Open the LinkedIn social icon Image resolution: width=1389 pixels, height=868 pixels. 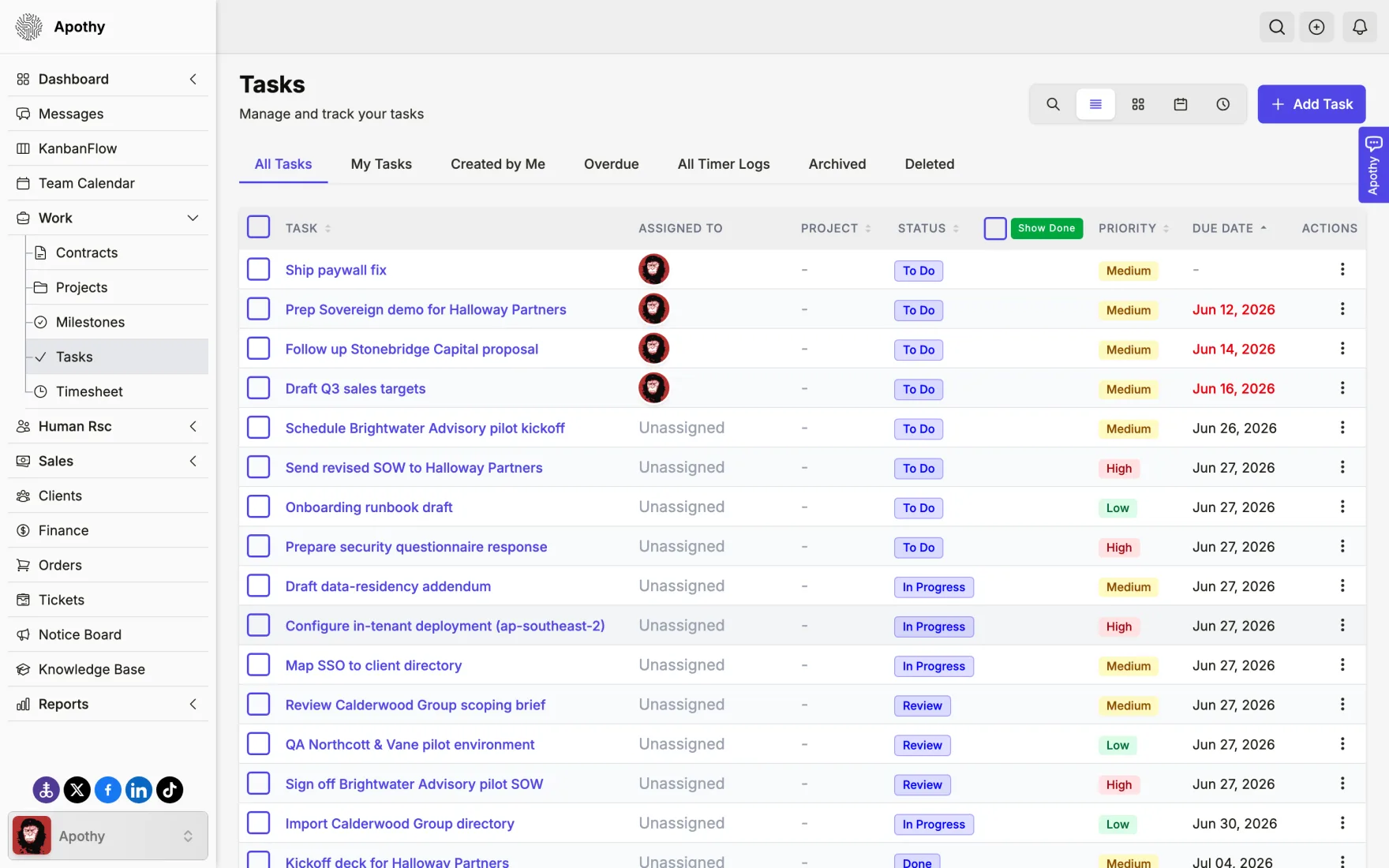(139, 790)
